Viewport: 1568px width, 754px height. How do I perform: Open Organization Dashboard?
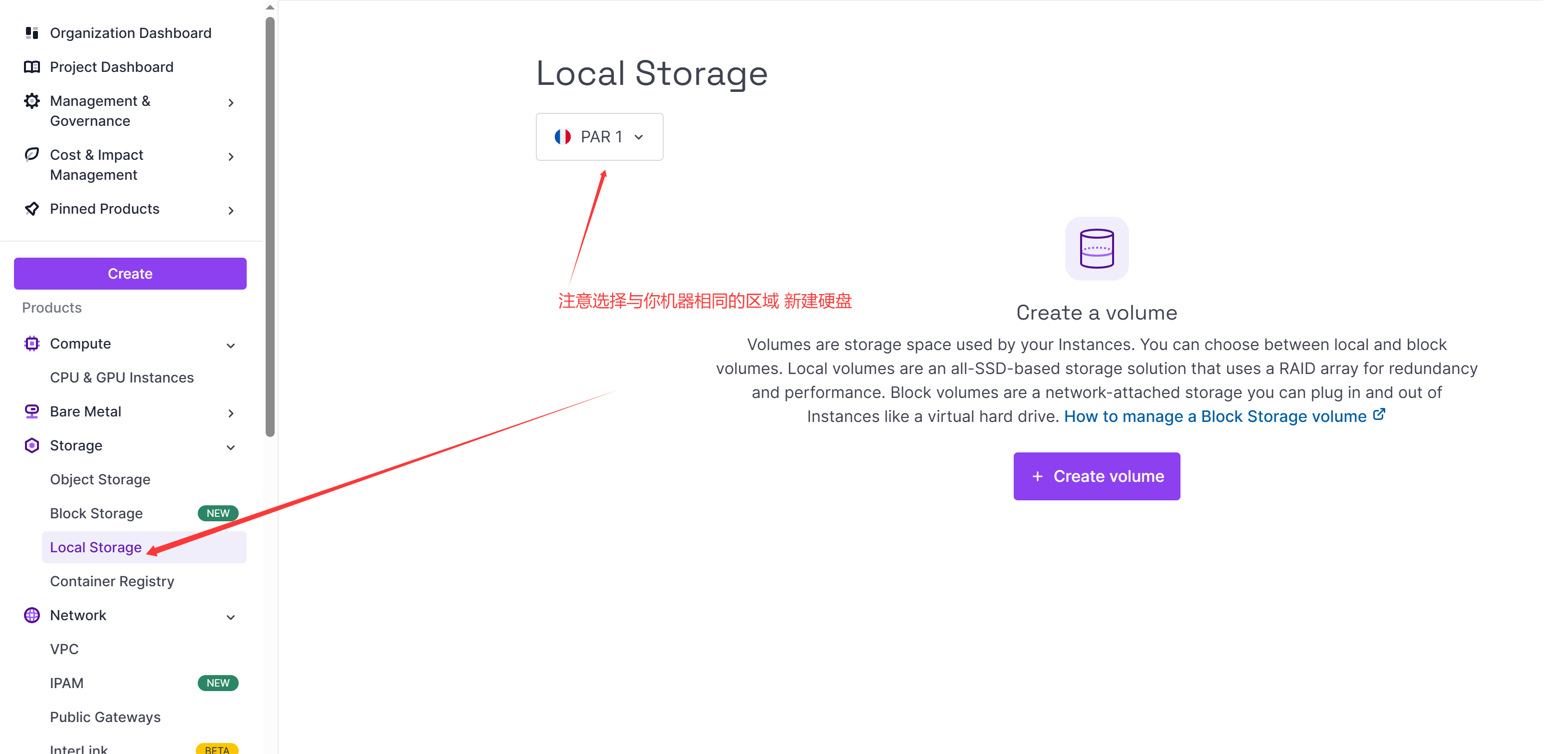(130, 33)
